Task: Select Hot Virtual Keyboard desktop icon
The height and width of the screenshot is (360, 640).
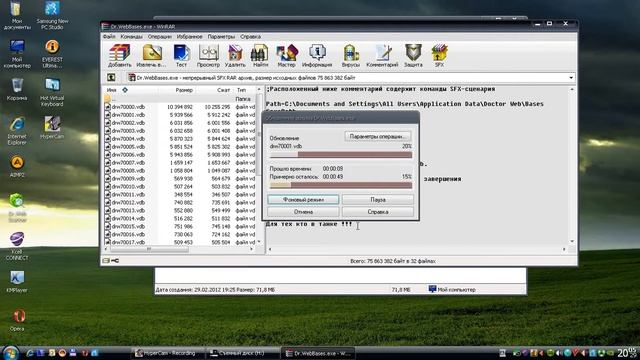Action: click(x=52, y=93)
